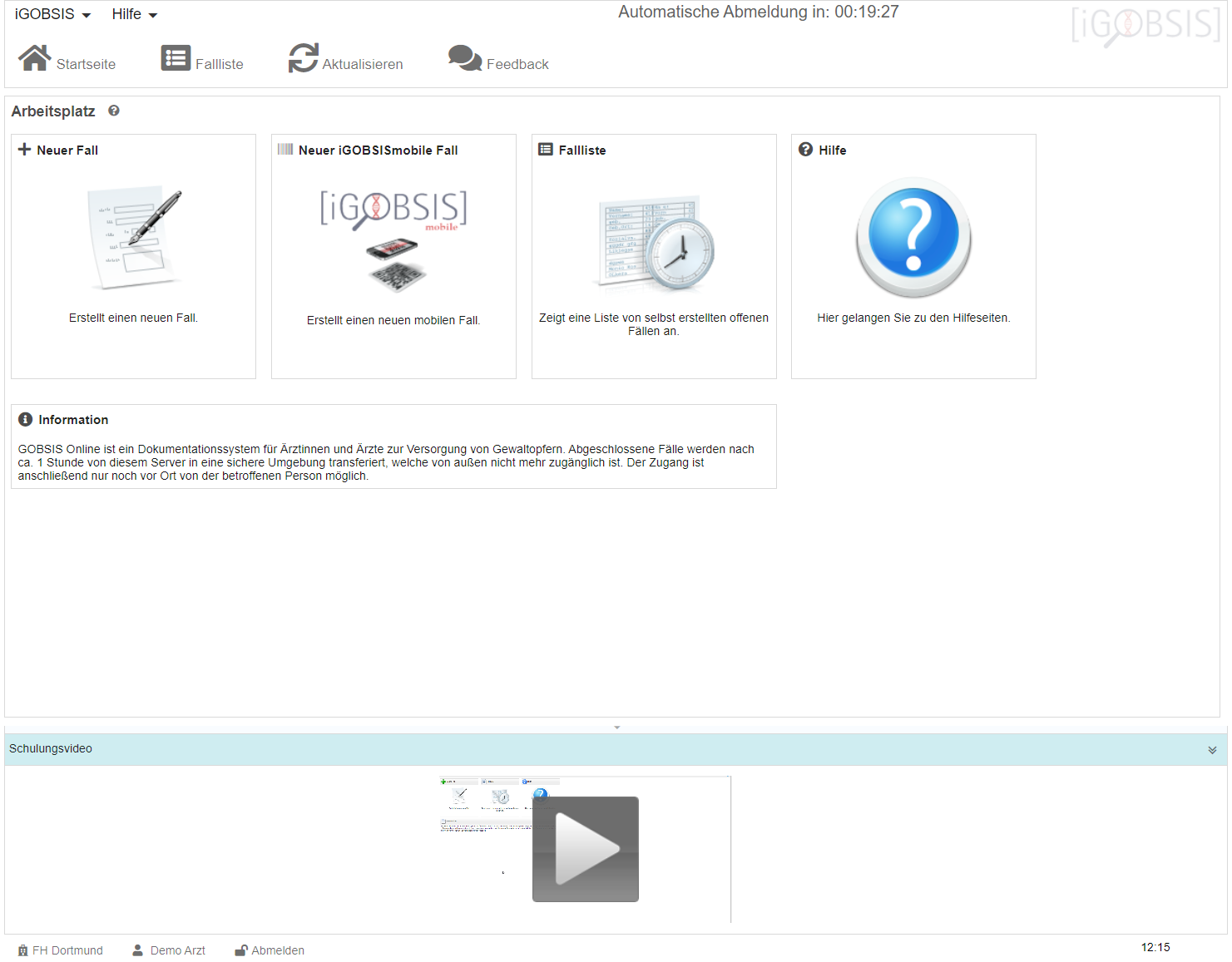This screenshot has height=962, width=1232.
Task: Click the iGOBSIS mobile logo image
Action: (393, 210)
